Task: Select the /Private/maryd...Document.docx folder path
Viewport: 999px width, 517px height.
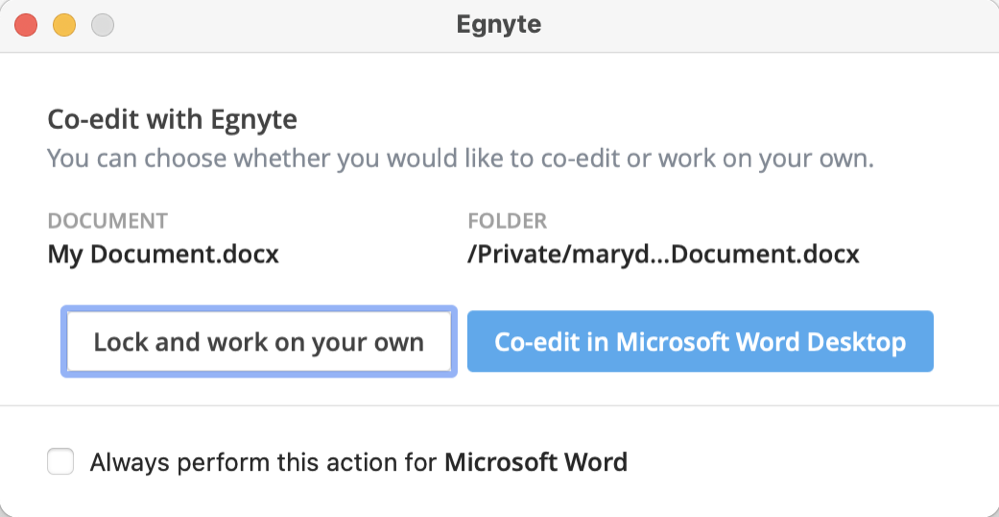Action: tap(663, 255)
